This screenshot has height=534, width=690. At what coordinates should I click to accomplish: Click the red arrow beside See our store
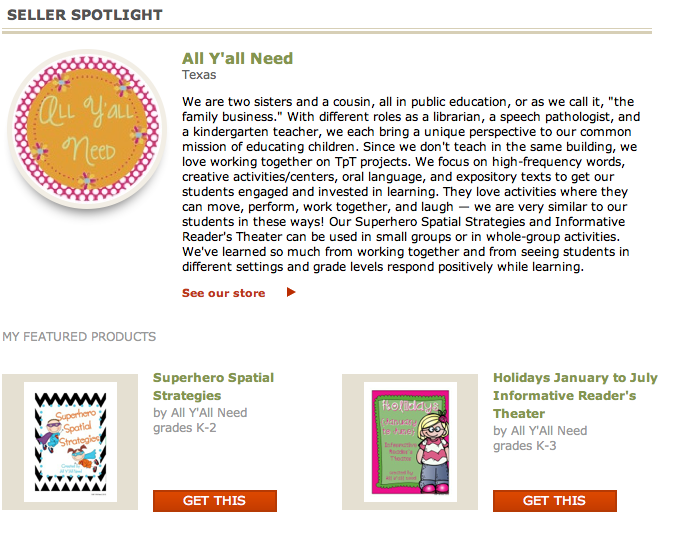click(x=291, y=293)
